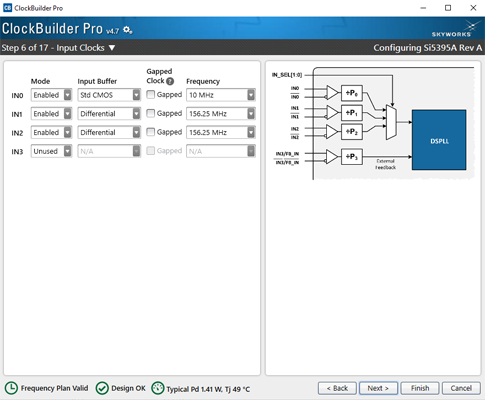
Task: Enable Gapped checkbox for IN2
Action: click(151, 132)
